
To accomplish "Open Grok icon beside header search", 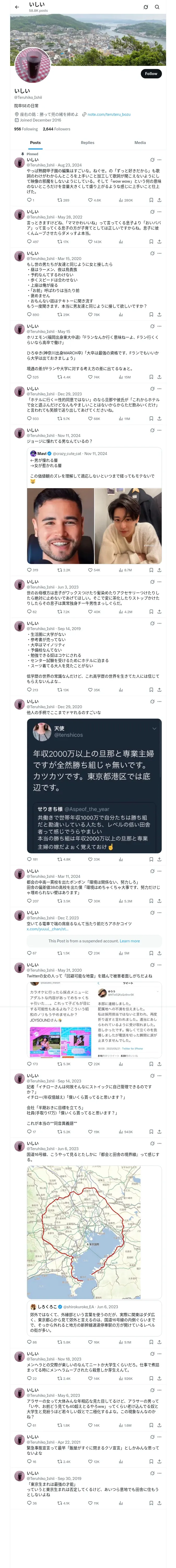I will click(x=146, y=7).
